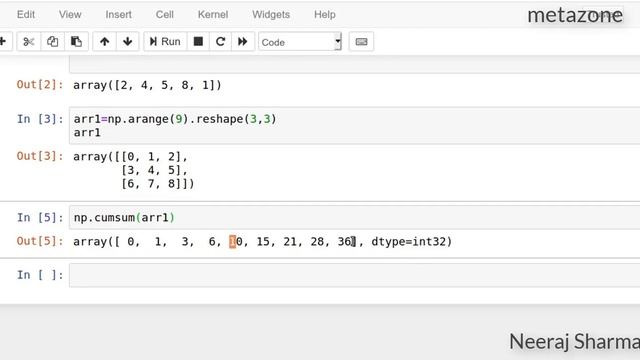Open the Kernel menu
The height and width of the screenshot is (360, 640).
(x=213, y=15)
